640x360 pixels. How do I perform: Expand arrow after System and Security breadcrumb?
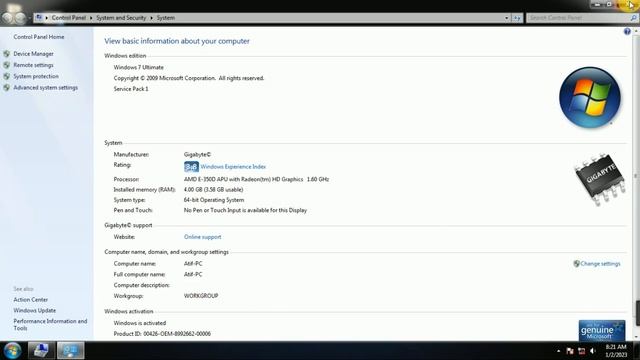click(x=151, y=18)
